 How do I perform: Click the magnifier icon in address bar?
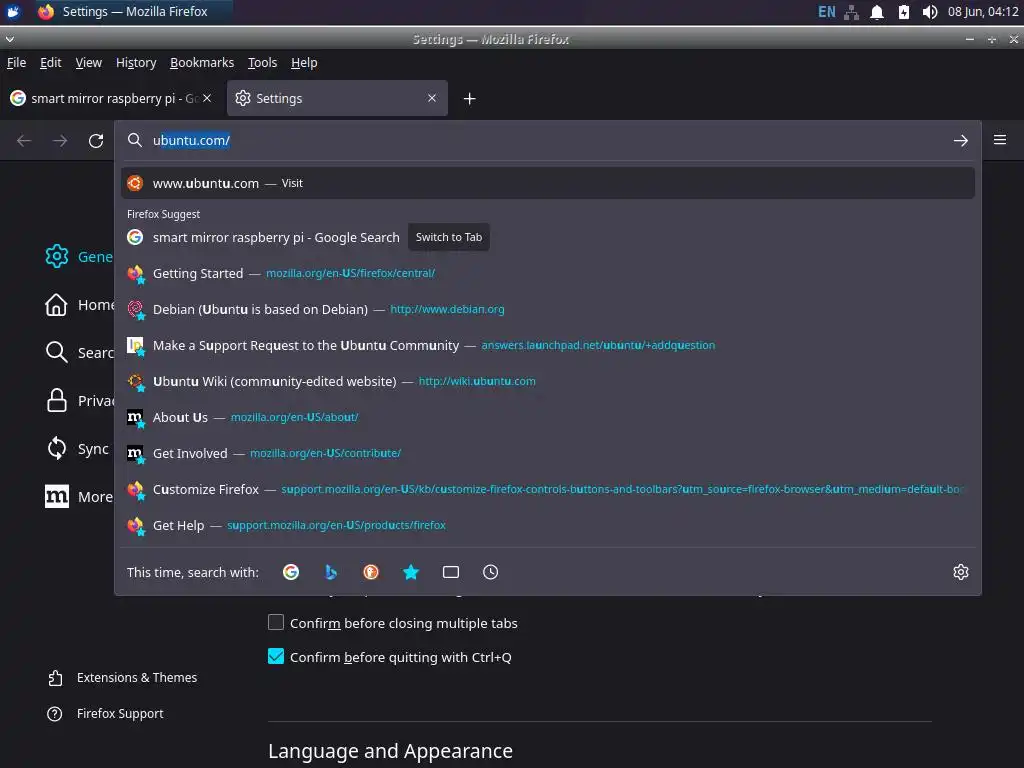point(135,140)
